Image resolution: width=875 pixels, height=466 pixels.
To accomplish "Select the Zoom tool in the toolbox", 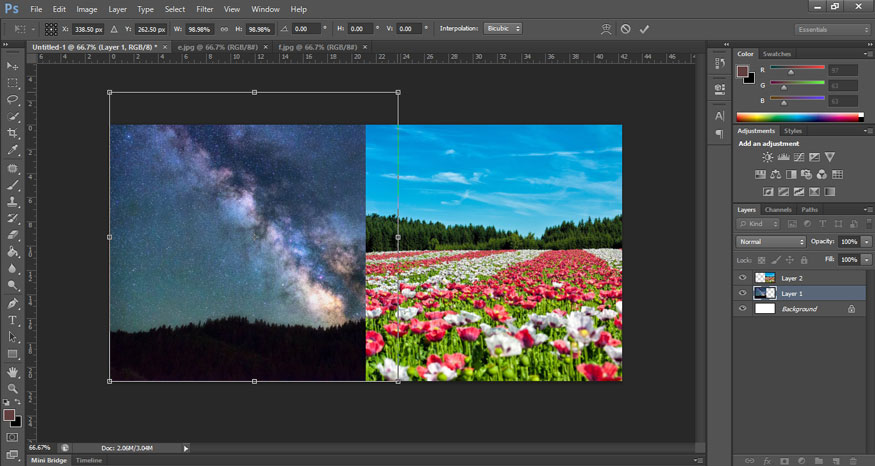I will tap(13, 388).
